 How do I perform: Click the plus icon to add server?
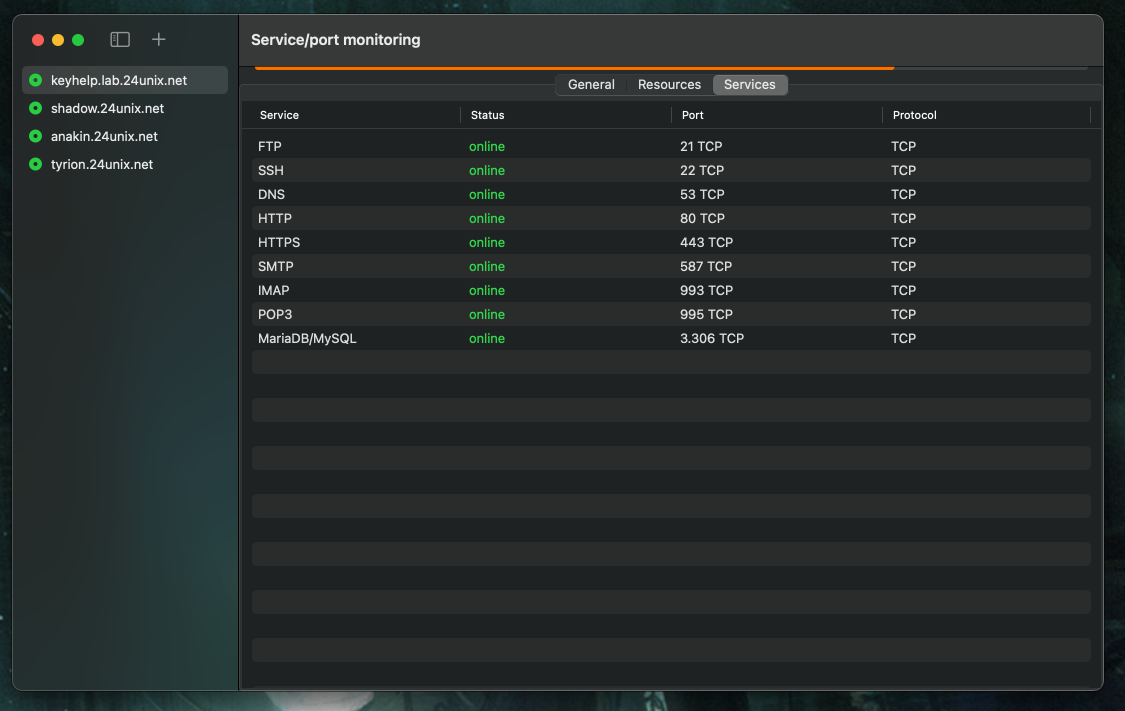tap(158, 40)
